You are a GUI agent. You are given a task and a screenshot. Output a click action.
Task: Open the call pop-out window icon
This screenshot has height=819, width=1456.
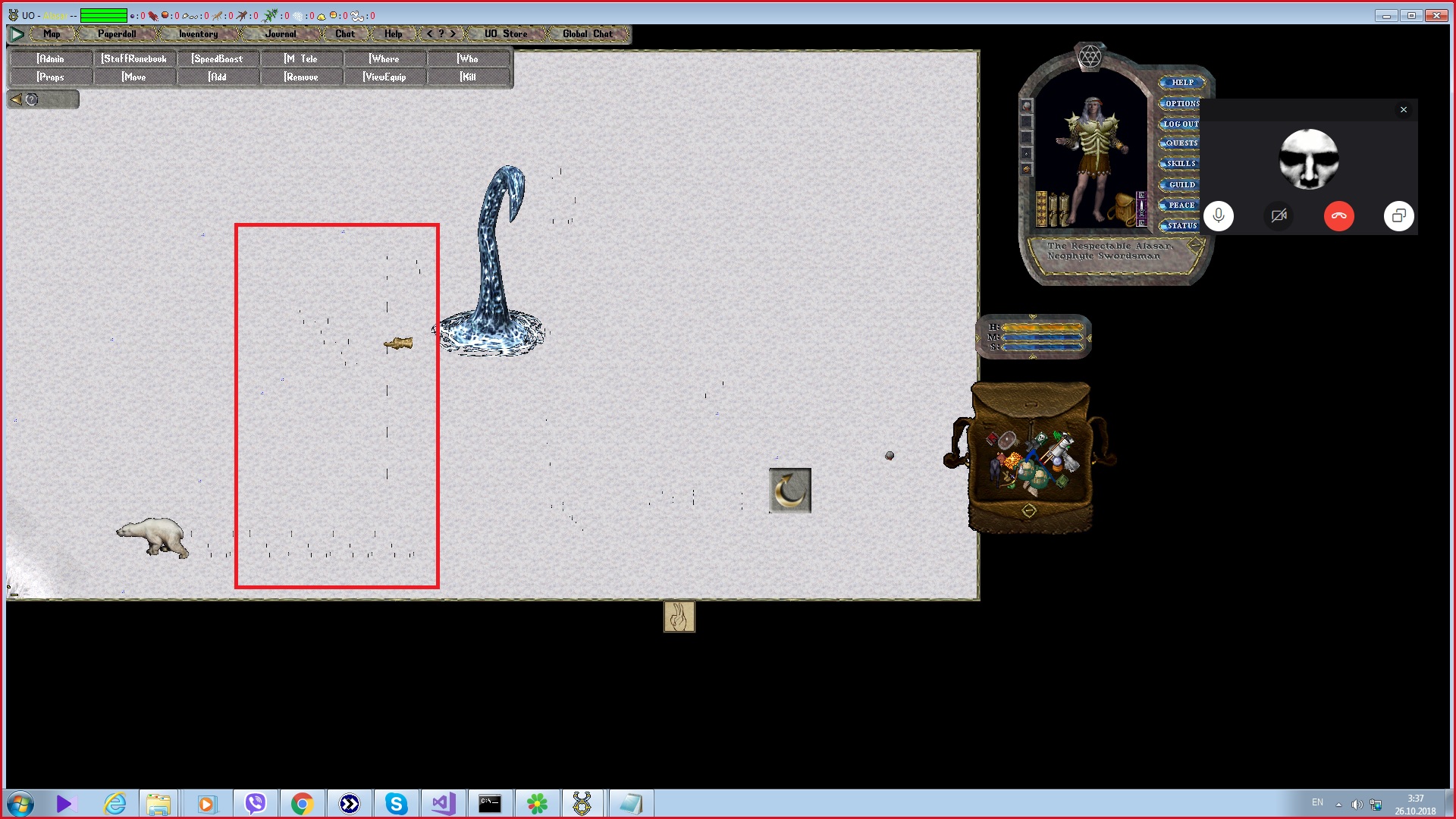[1398, 216]
